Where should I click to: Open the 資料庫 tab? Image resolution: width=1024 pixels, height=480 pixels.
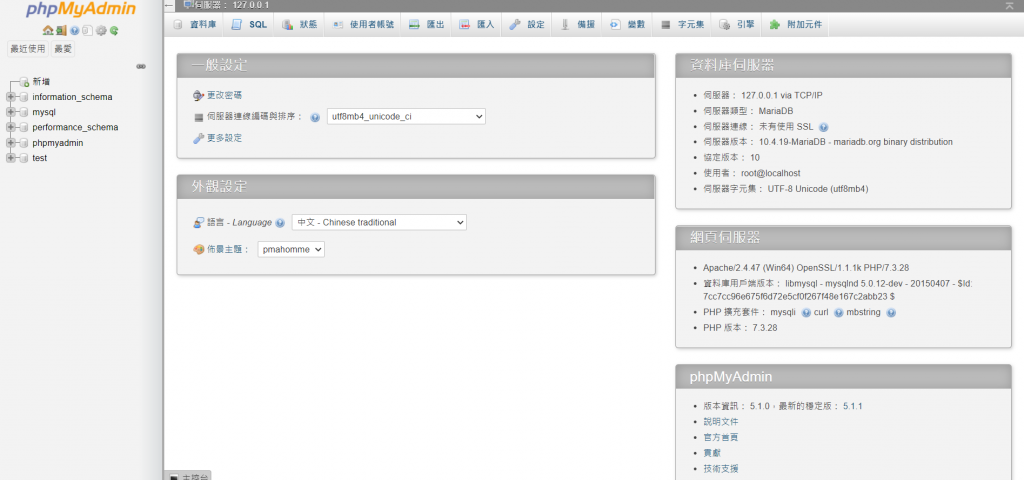pos(195,25)
